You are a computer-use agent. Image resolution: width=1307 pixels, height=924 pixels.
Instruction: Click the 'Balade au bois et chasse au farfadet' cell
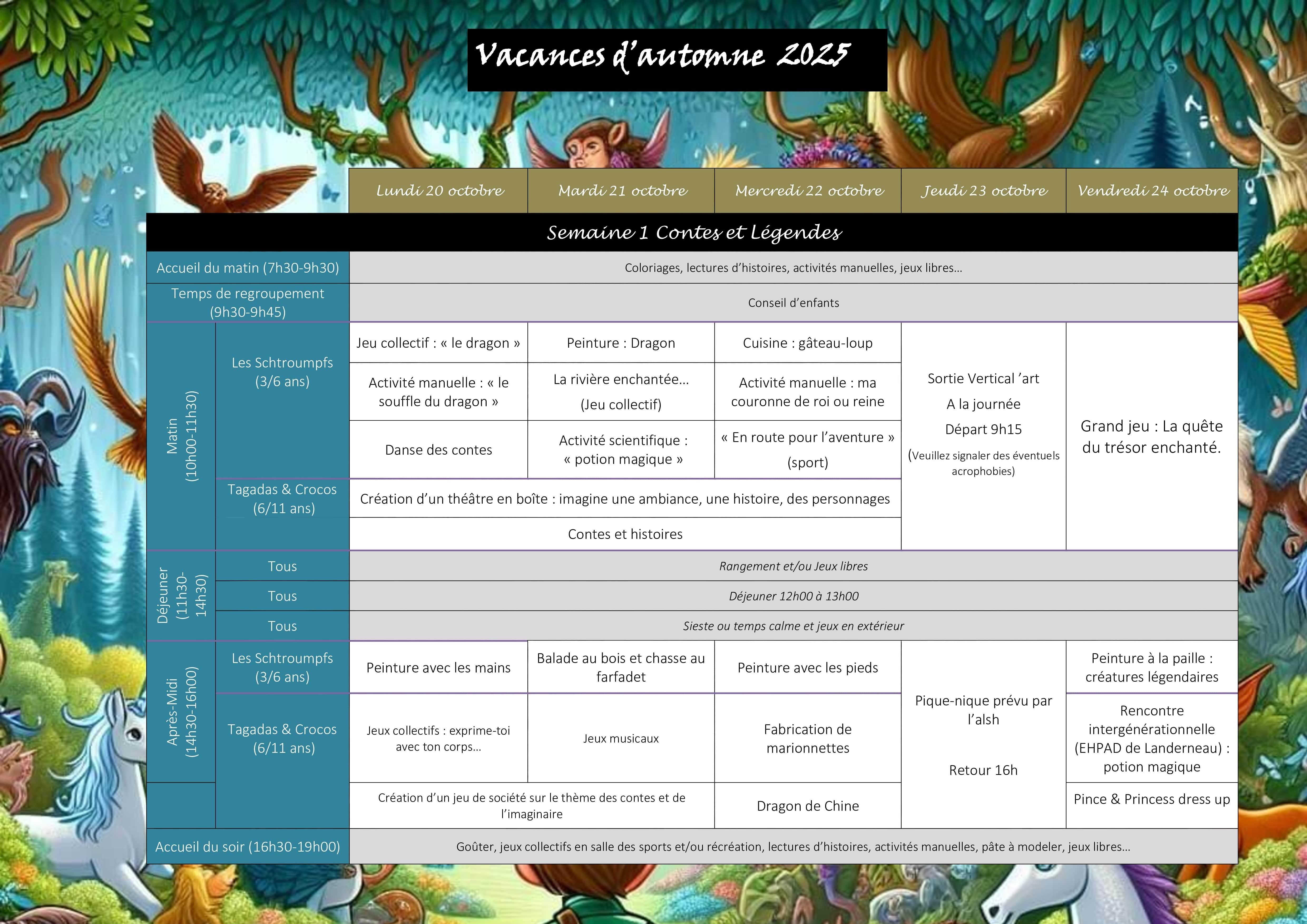coord(621,667)
